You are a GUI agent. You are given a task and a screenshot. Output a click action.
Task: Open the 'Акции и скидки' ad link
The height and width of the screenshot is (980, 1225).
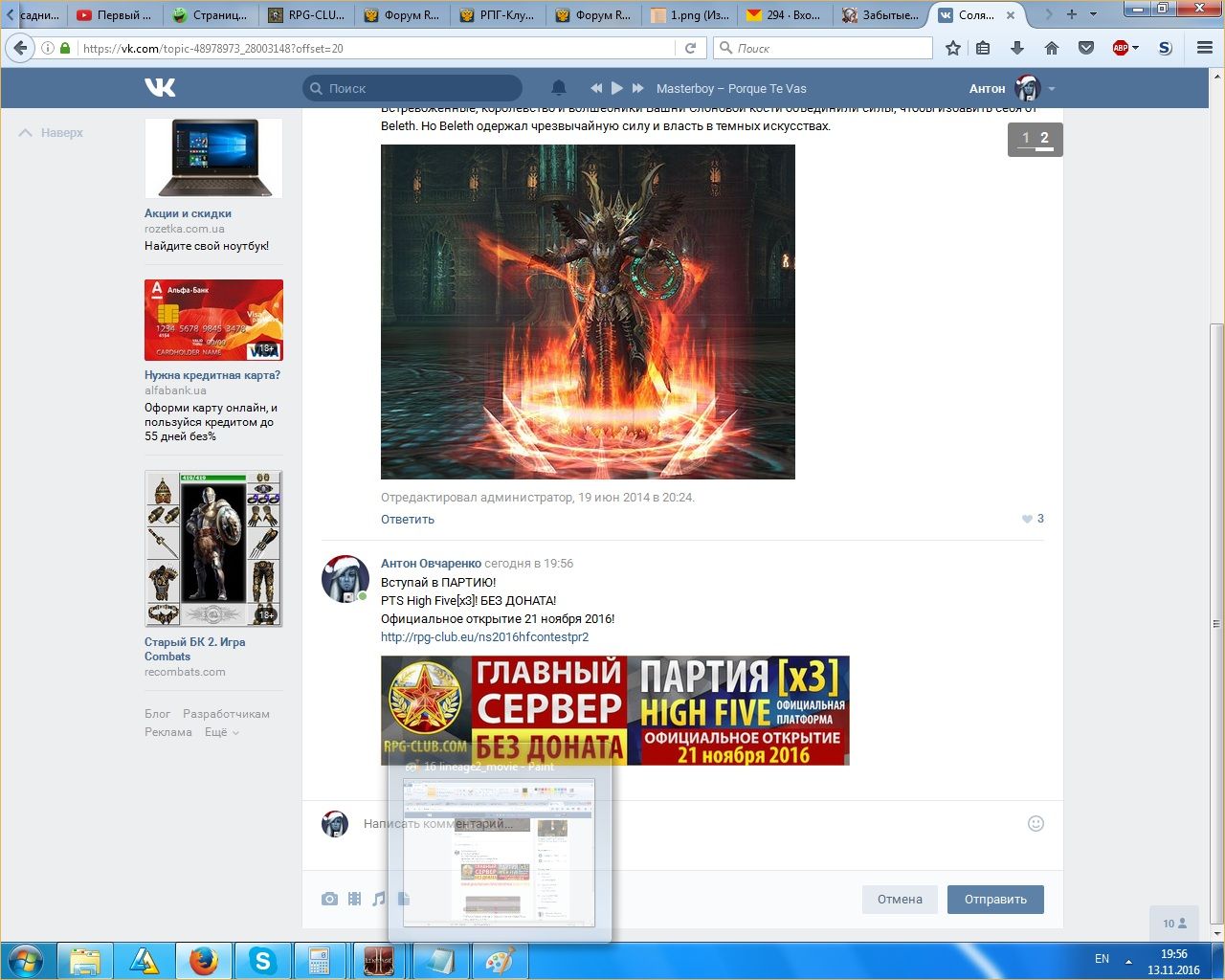pyautogui.click(x=188, y=213)
